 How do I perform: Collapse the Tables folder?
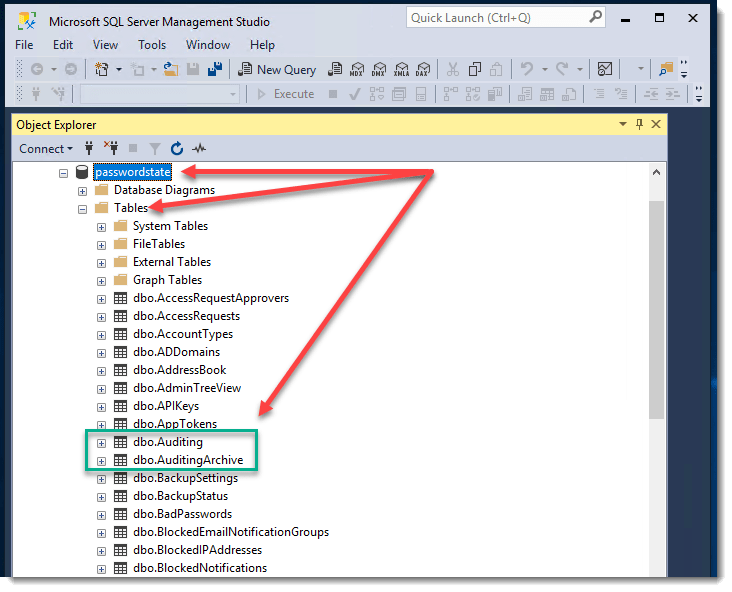83,209
